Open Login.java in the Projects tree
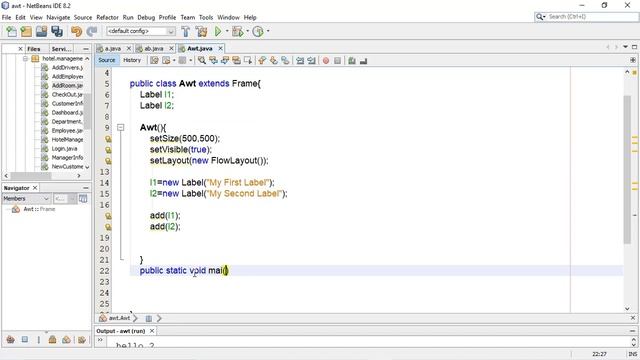Viewport: 640px width, 360px height. pos(64,149)
